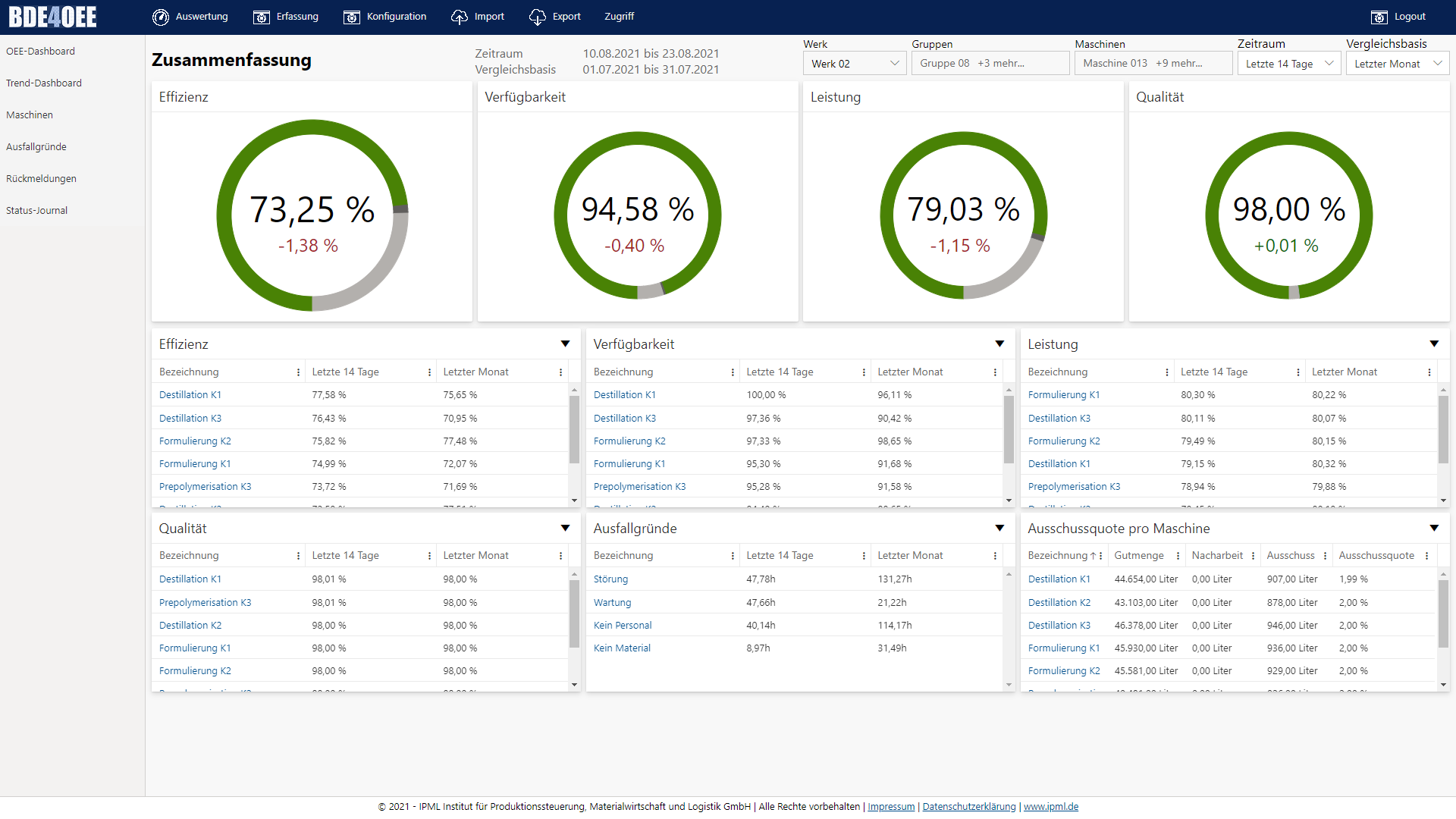1456x819 pixels.
Task: Sort by Bezeichnung in Ausschussquote table
Action: [1057, 556]
